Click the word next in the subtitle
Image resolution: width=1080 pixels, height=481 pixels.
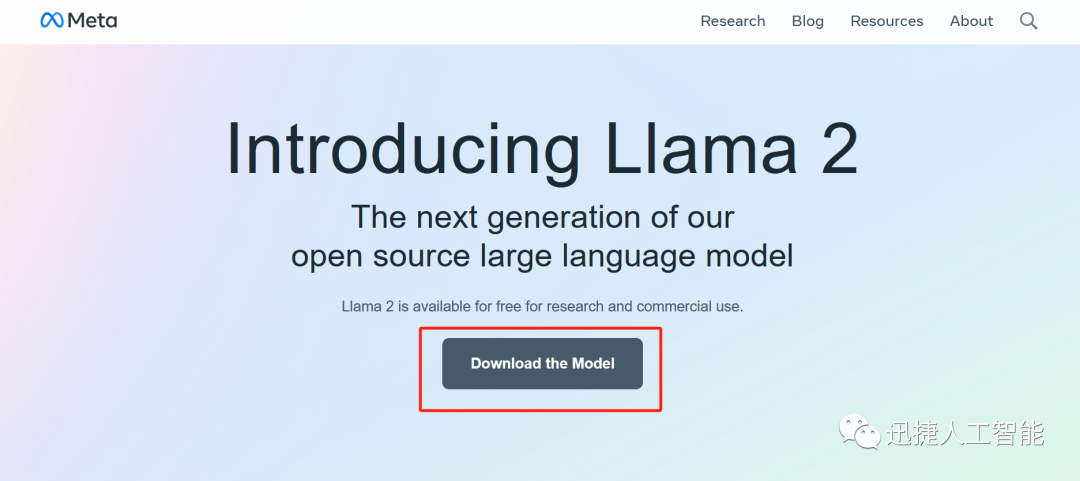pos(441,217)
